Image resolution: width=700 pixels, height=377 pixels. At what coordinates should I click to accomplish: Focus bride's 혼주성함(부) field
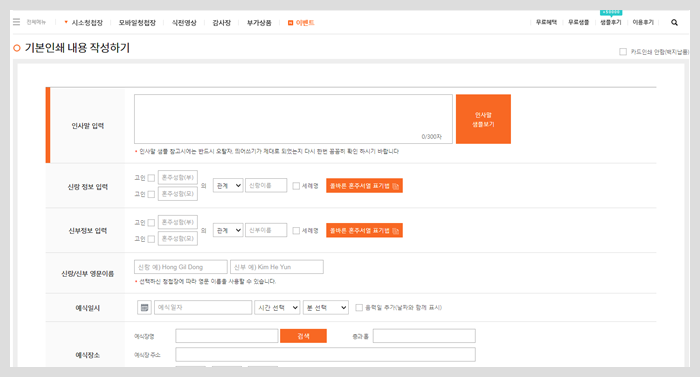point(178,222)
